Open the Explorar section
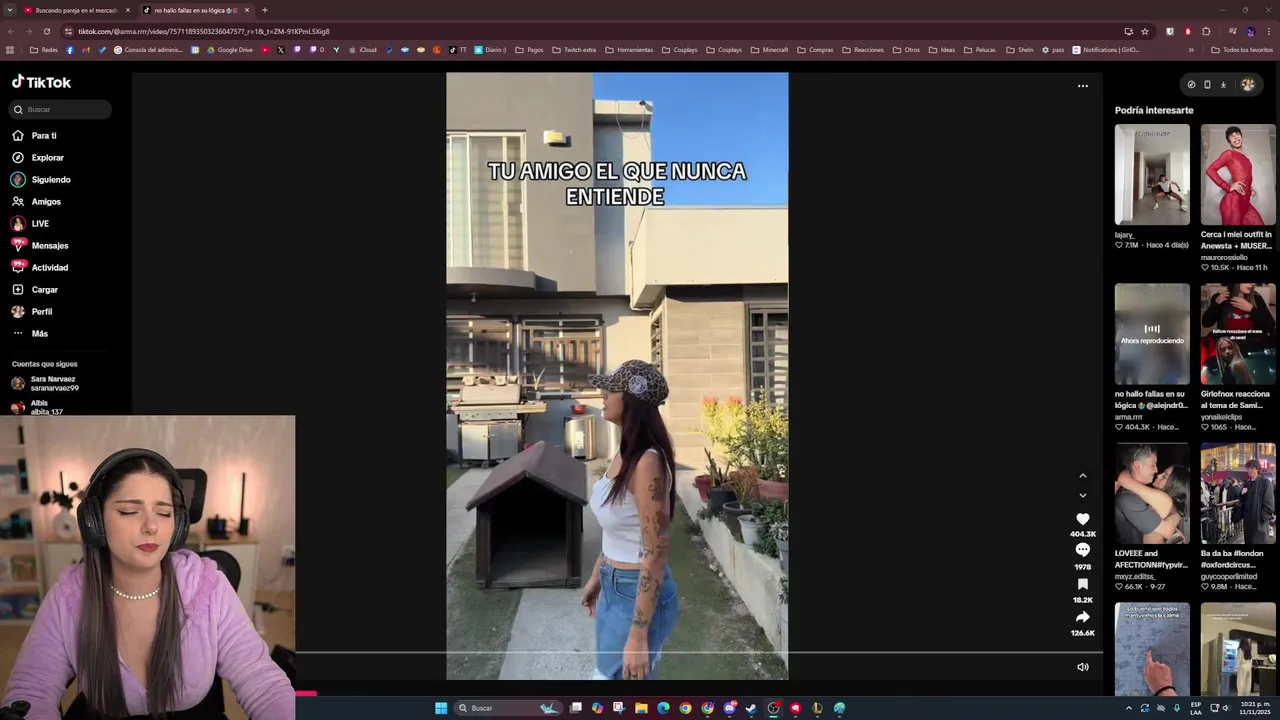 click(x=37, y=157)
